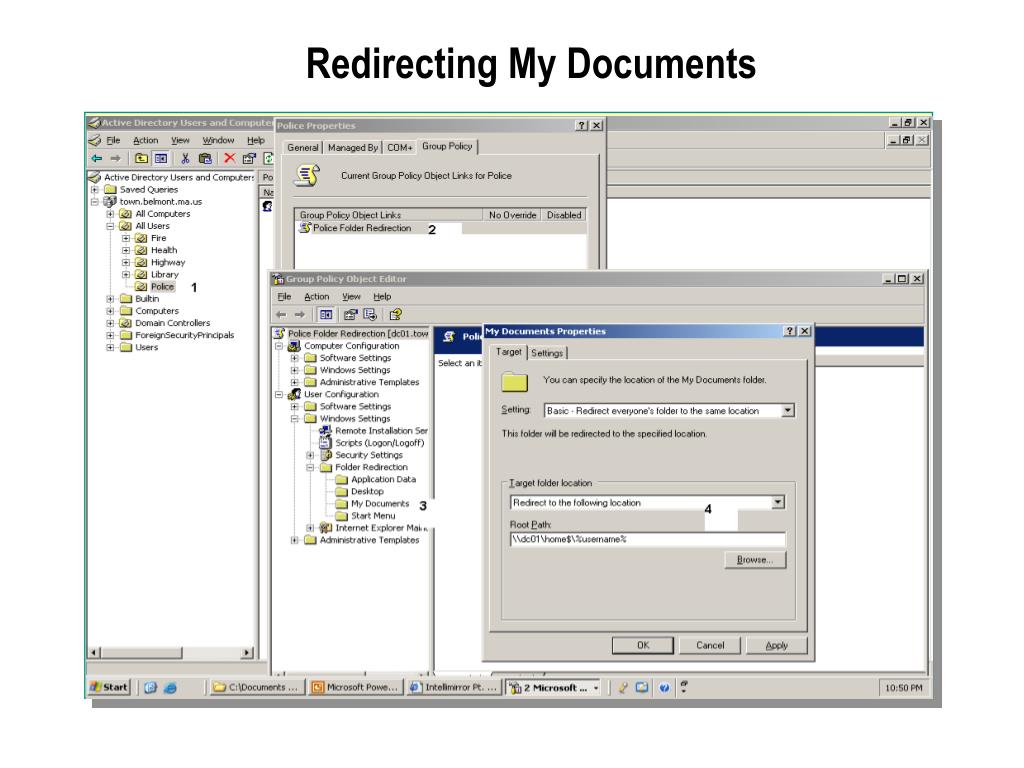
Task: Click Back arrow in Group Policy Object Editor toolbar
Action: [x=281, y=315]
